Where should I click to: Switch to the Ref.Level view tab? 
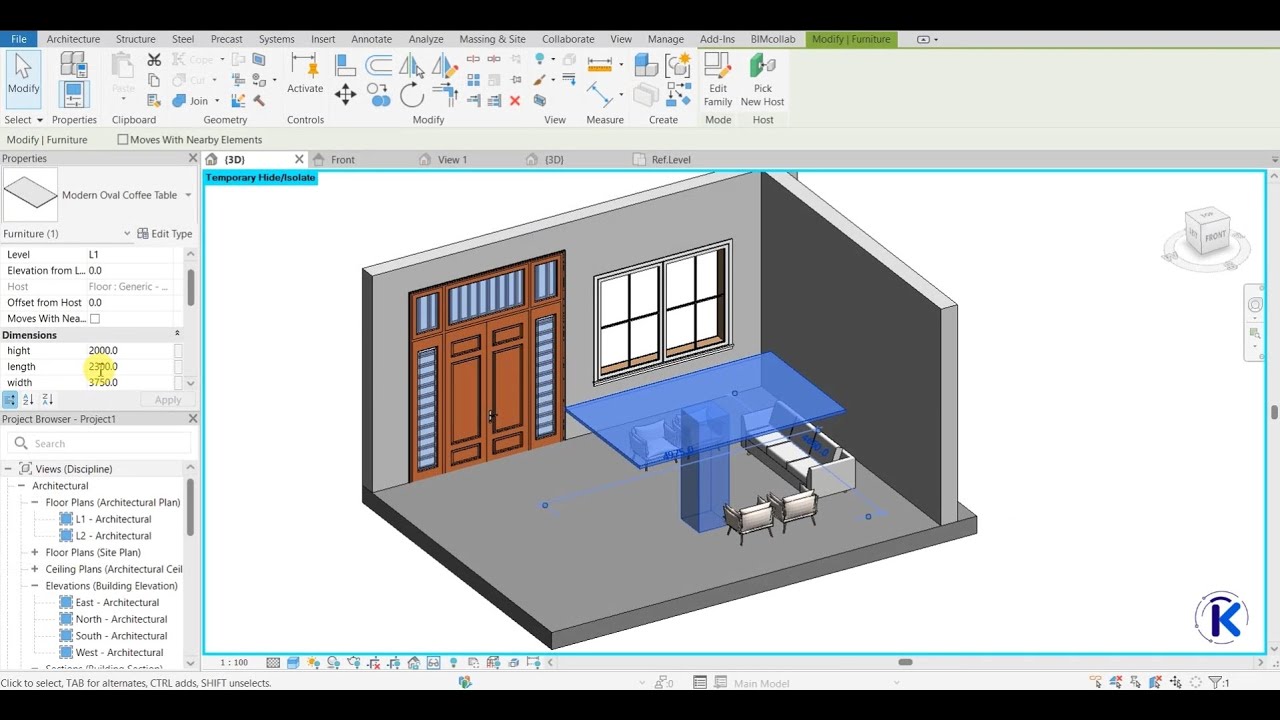pyautogui.click(x=671, y=160)
